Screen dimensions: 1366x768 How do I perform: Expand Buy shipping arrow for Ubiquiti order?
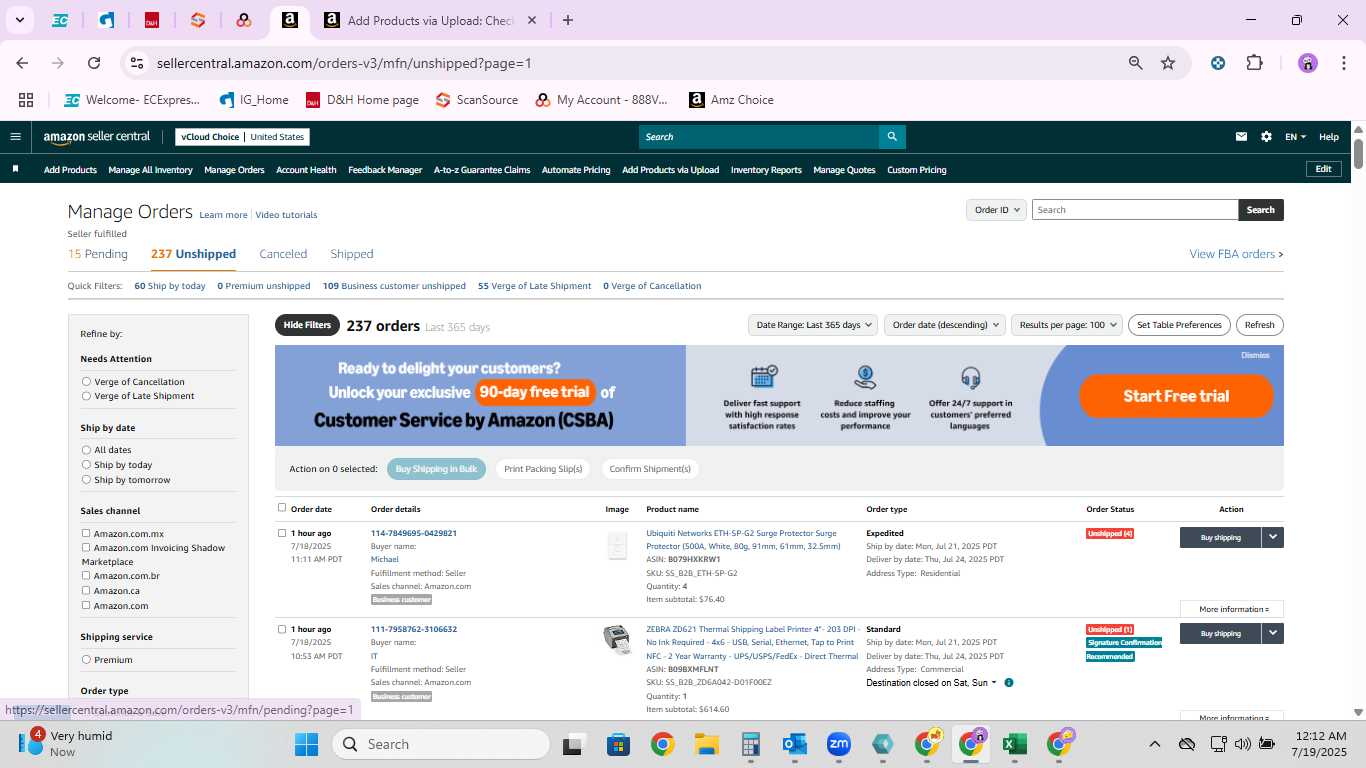pyautogui.click(x=1272, y=537)
